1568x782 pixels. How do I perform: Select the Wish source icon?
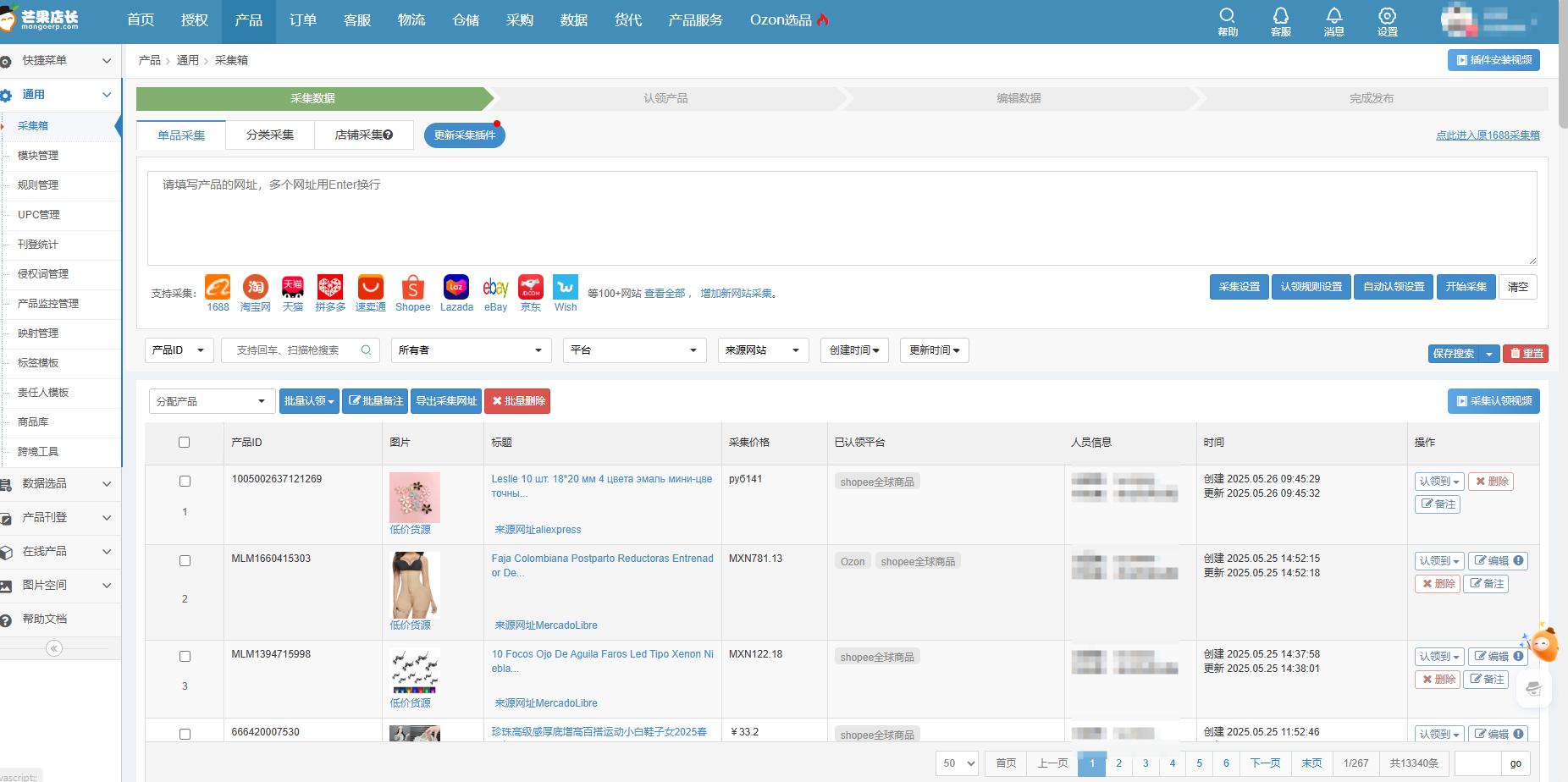565,288
